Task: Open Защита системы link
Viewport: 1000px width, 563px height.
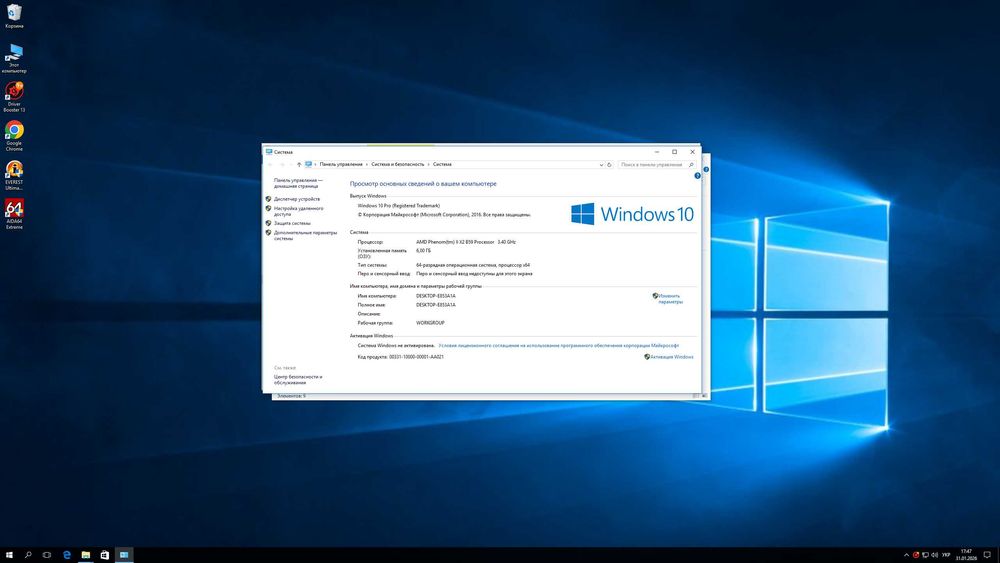Action: 292,223
